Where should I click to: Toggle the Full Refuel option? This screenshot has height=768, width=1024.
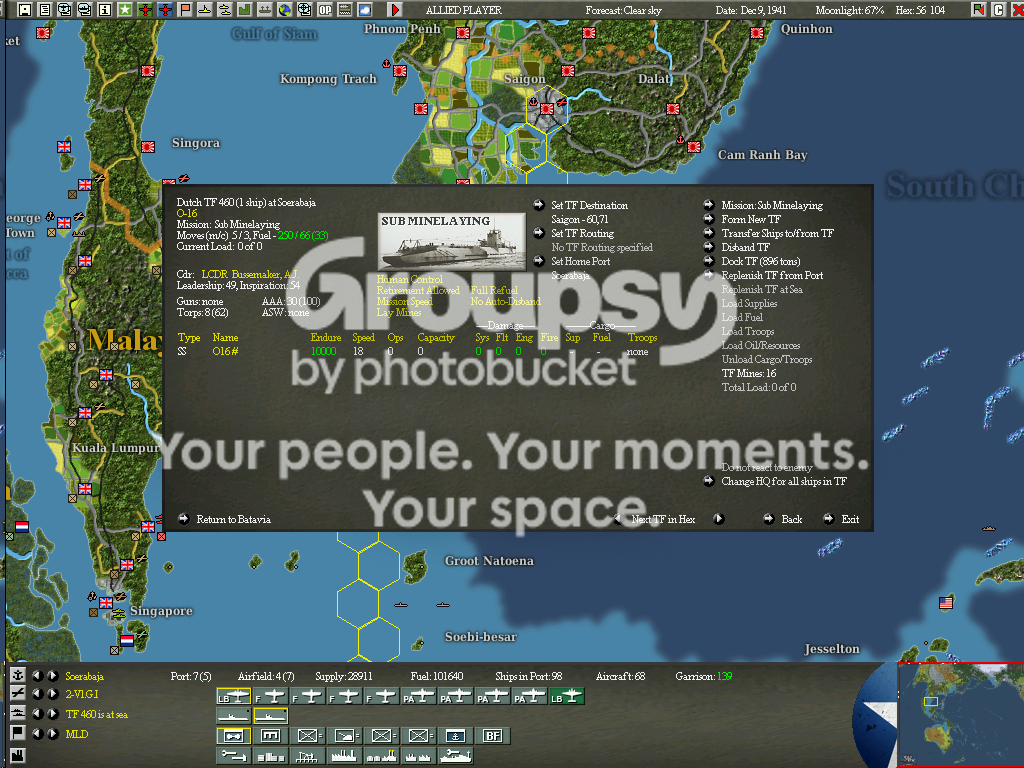[494, 290]
